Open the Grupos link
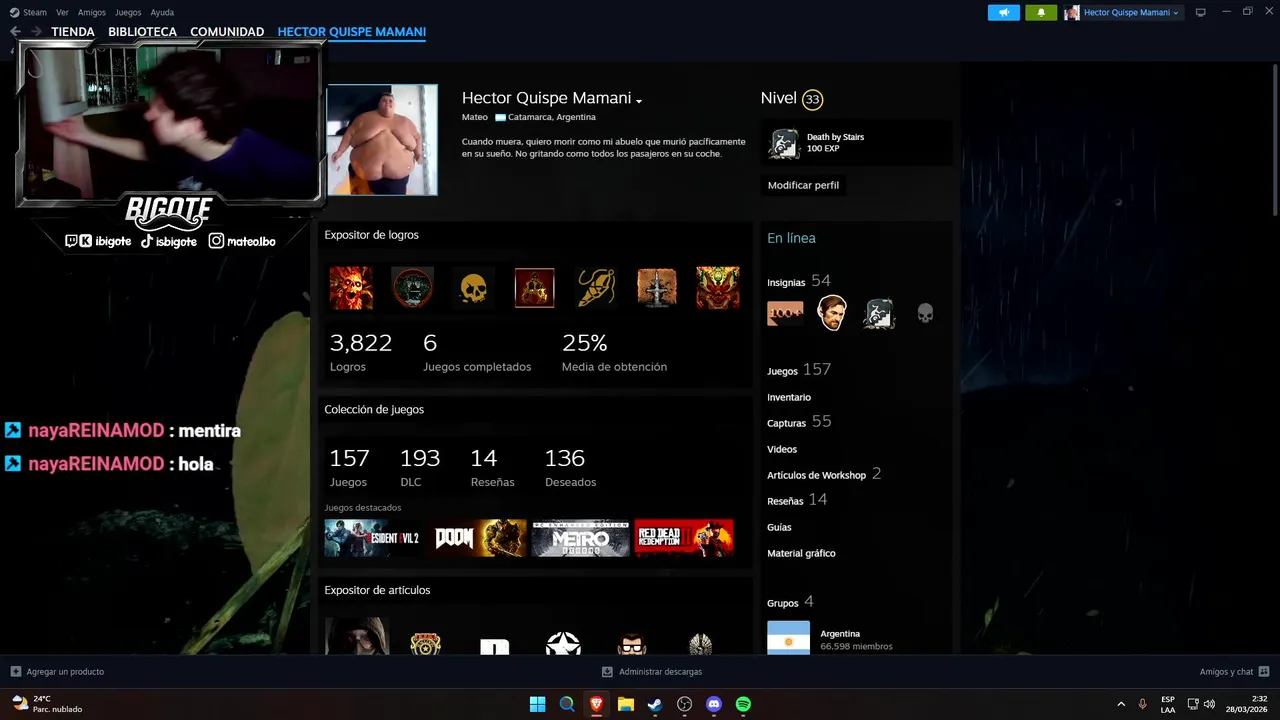The width and height of the screenshot is (1280, 720). click(783, 603)
